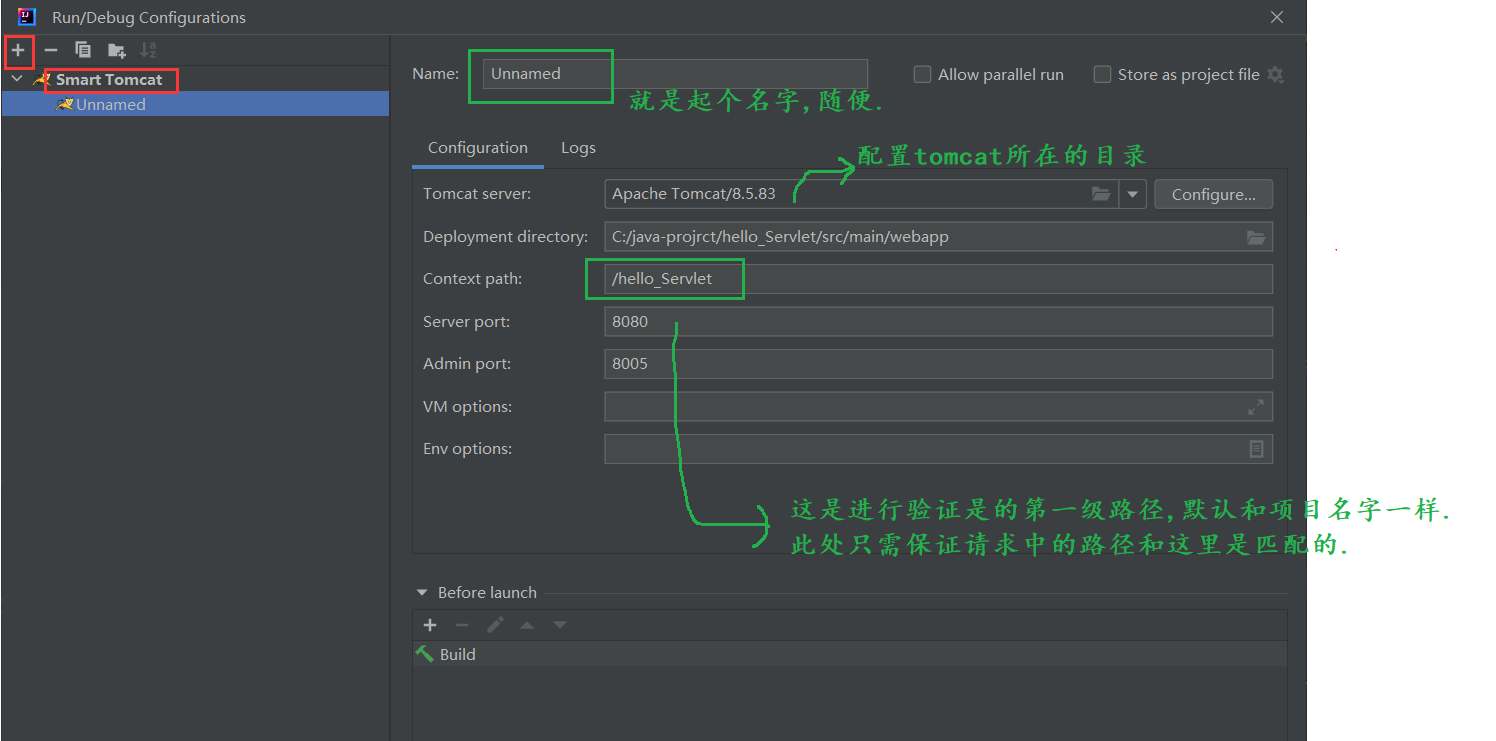
Task: Select the Smart Tomcat configuration type
Action: 108,79
